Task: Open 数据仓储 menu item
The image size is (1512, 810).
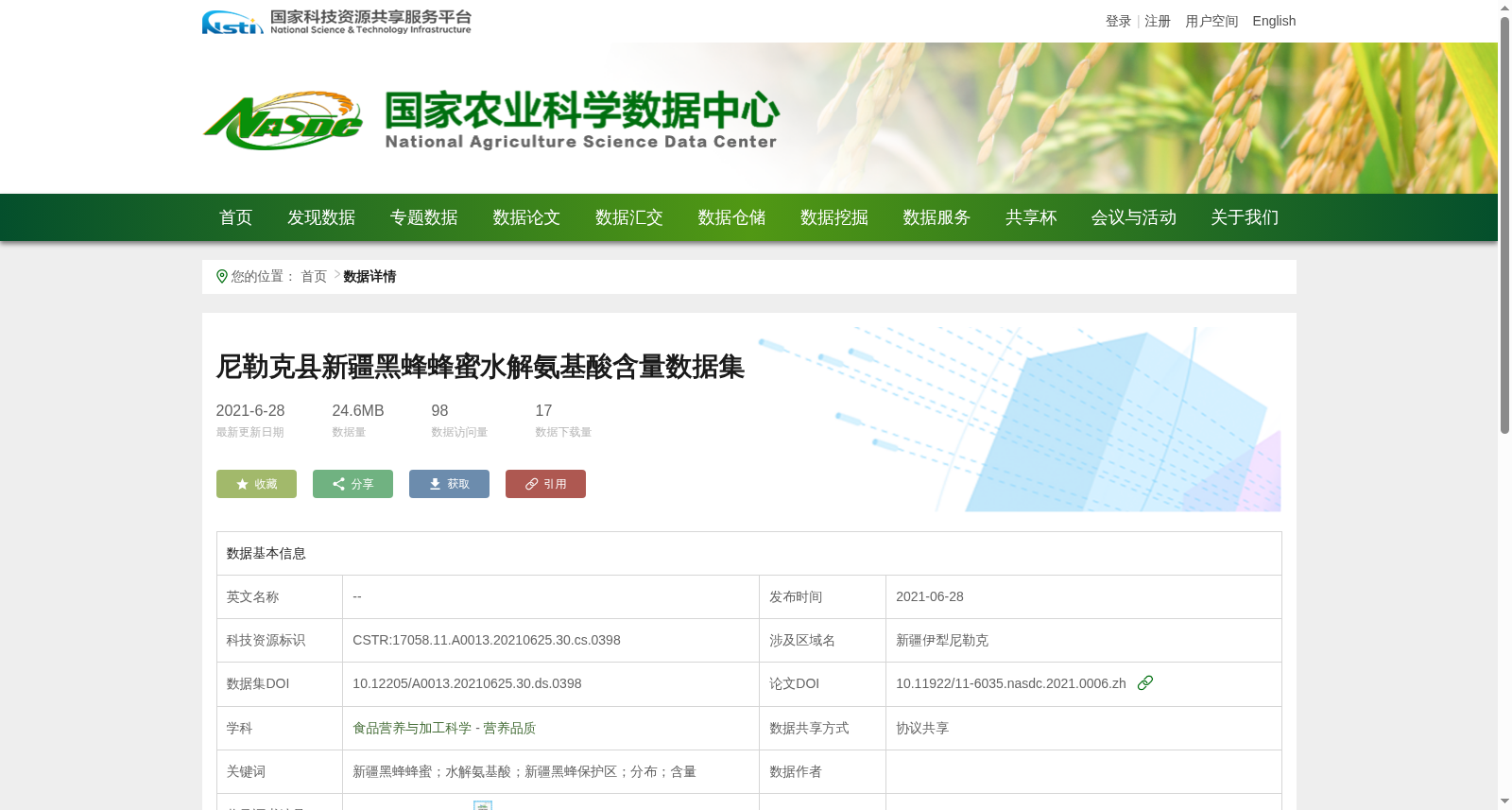Action: click(x=731, y=217)
